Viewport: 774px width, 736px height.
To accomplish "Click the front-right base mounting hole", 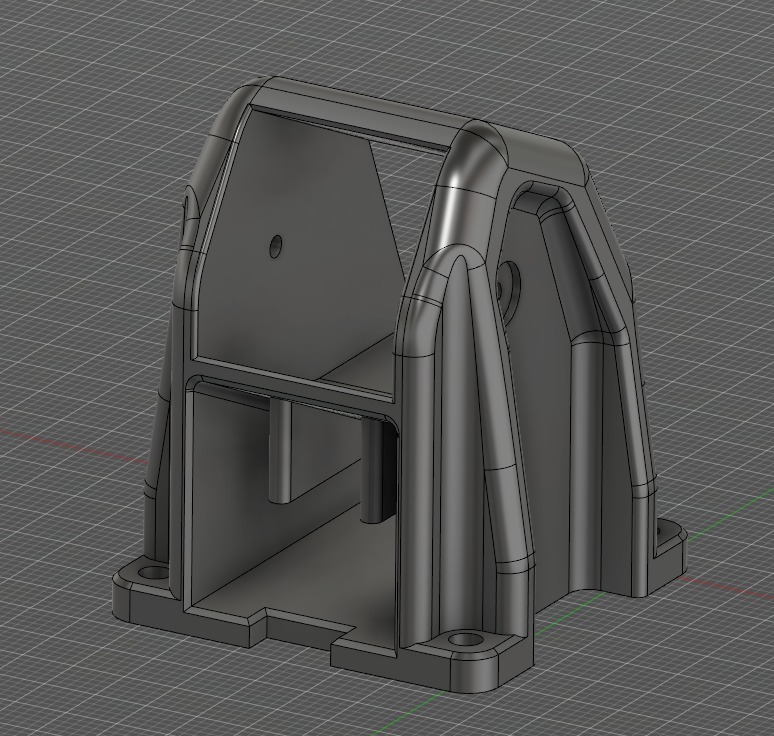I will pyautogui.click(x=465, y=639).
